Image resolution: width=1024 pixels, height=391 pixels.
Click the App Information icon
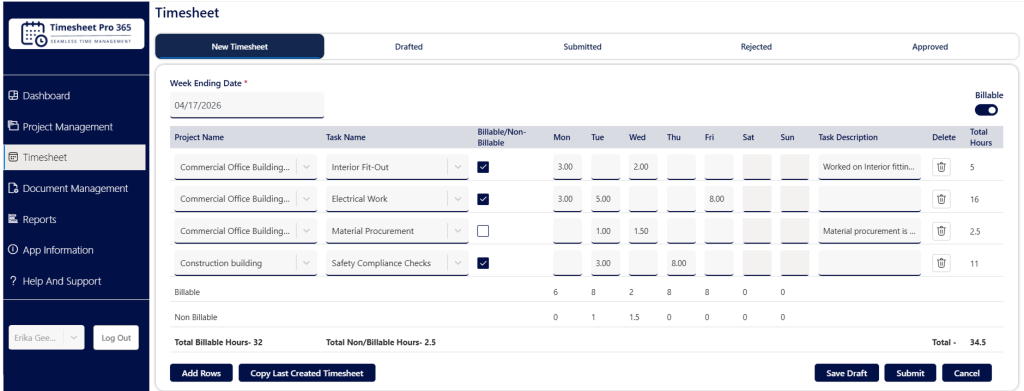click(13, 250)
